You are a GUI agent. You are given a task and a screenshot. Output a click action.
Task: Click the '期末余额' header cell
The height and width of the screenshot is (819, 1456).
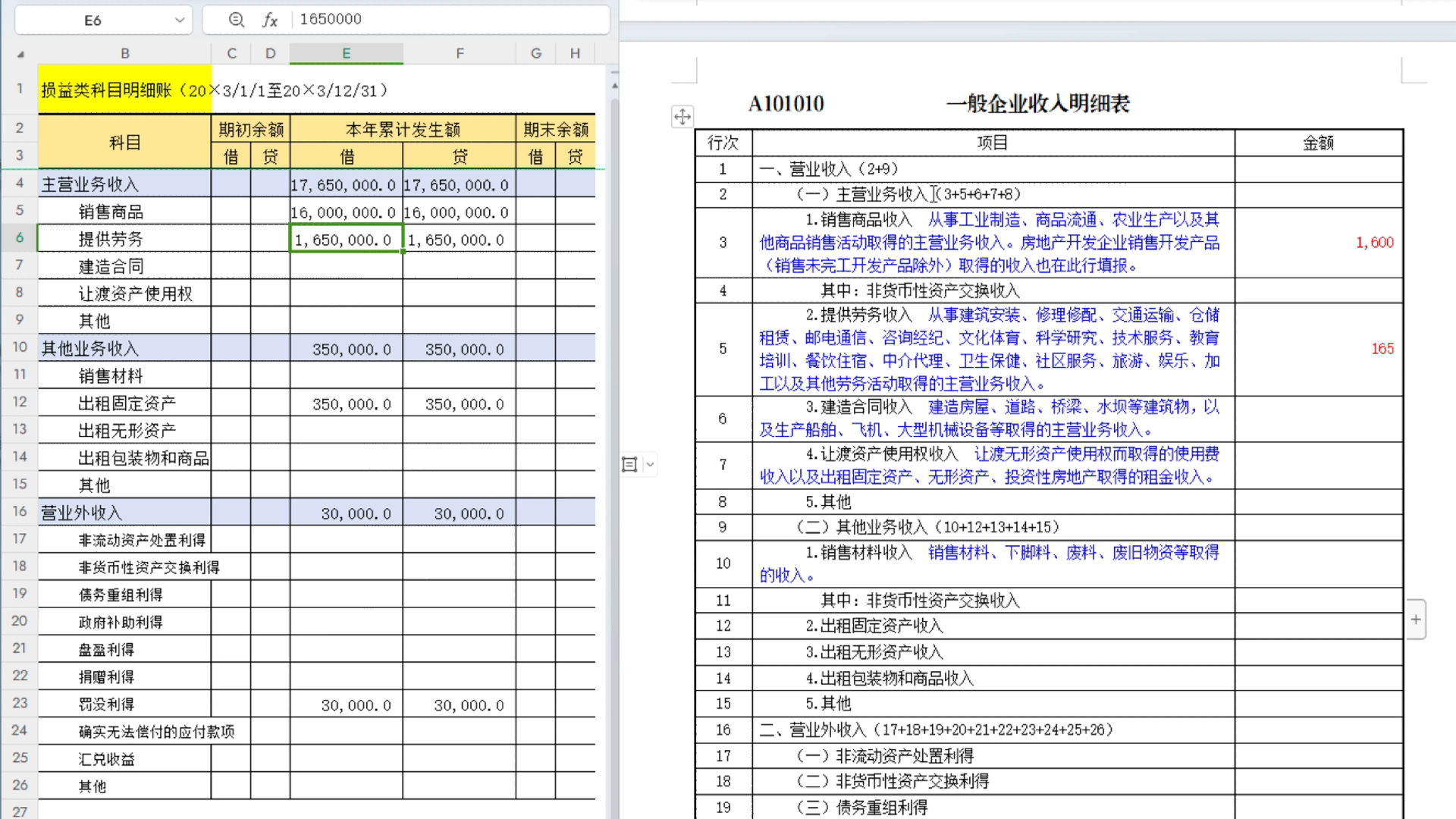tap(556, 130)
